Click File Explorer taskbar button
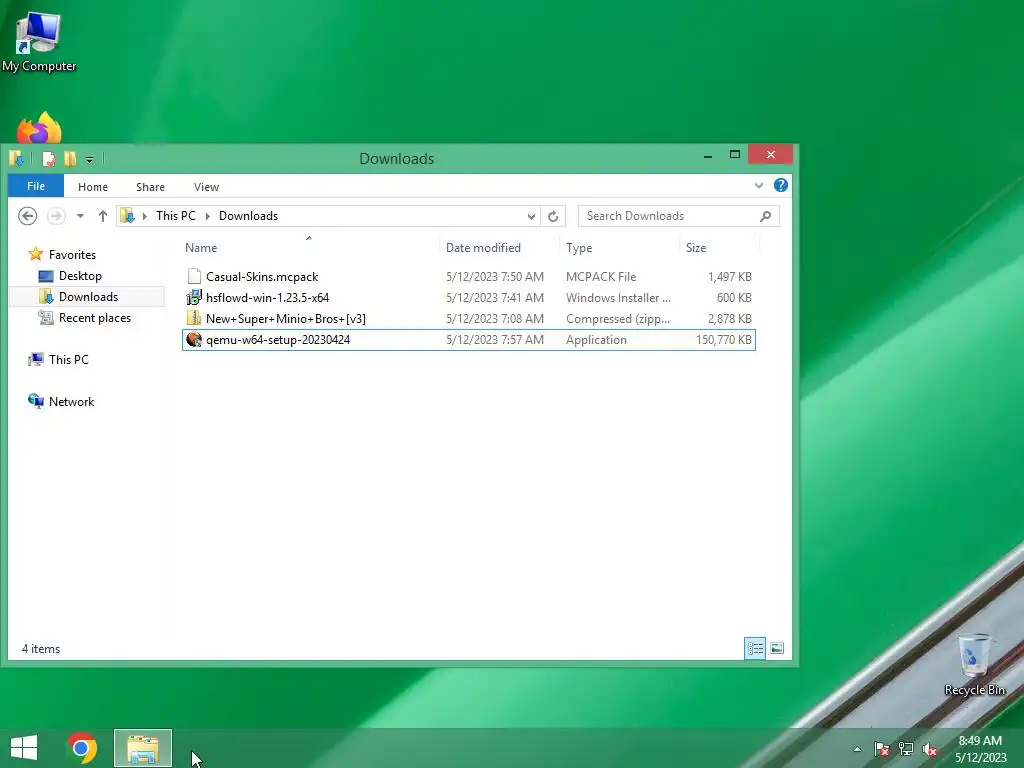Viewport: 1024px width, 768px height. click(143, 748)
